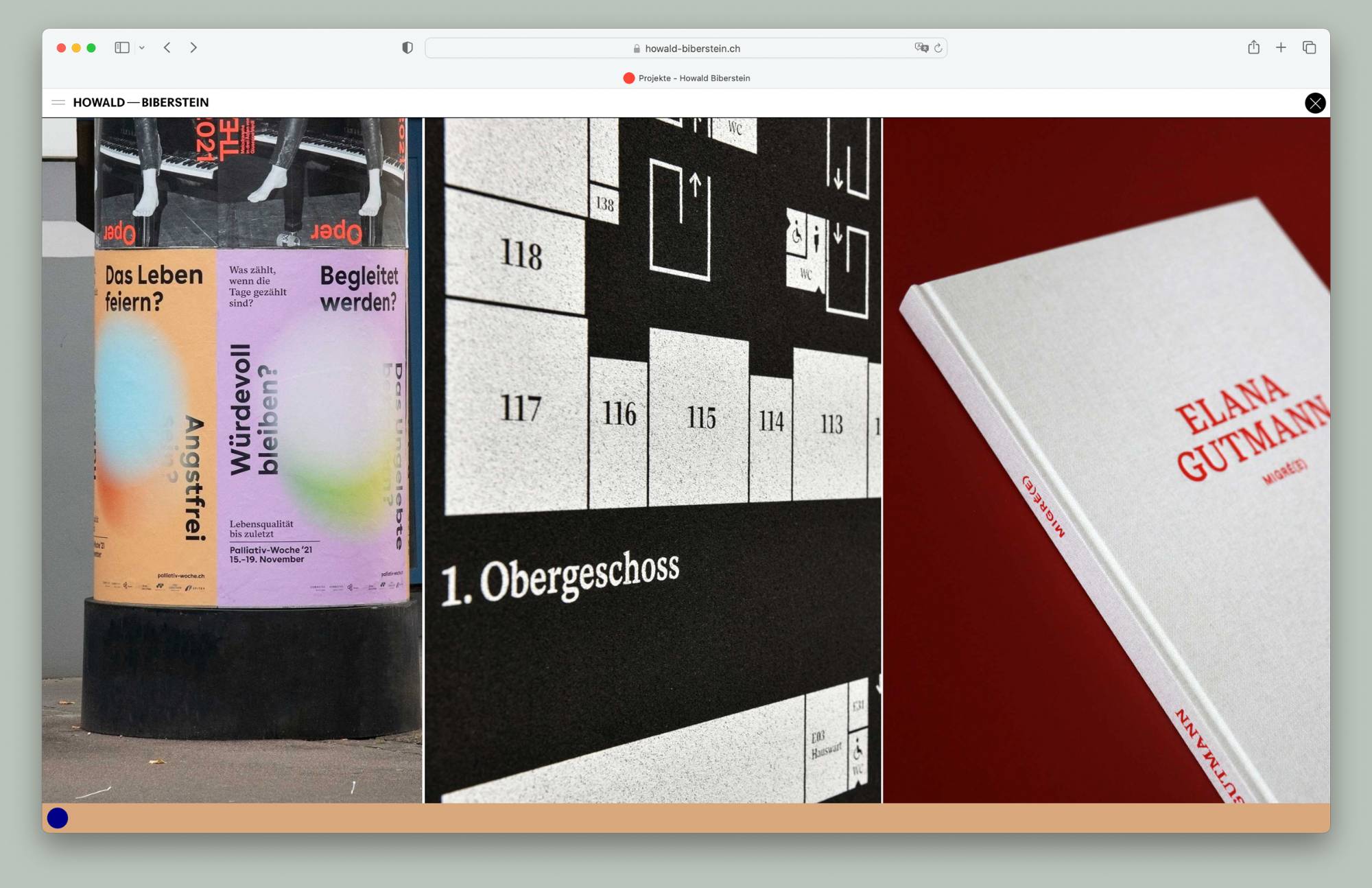The height and width of the screenshot is (888, 1372).
Task: Go forward to the next page
Action: pos(193,47)
